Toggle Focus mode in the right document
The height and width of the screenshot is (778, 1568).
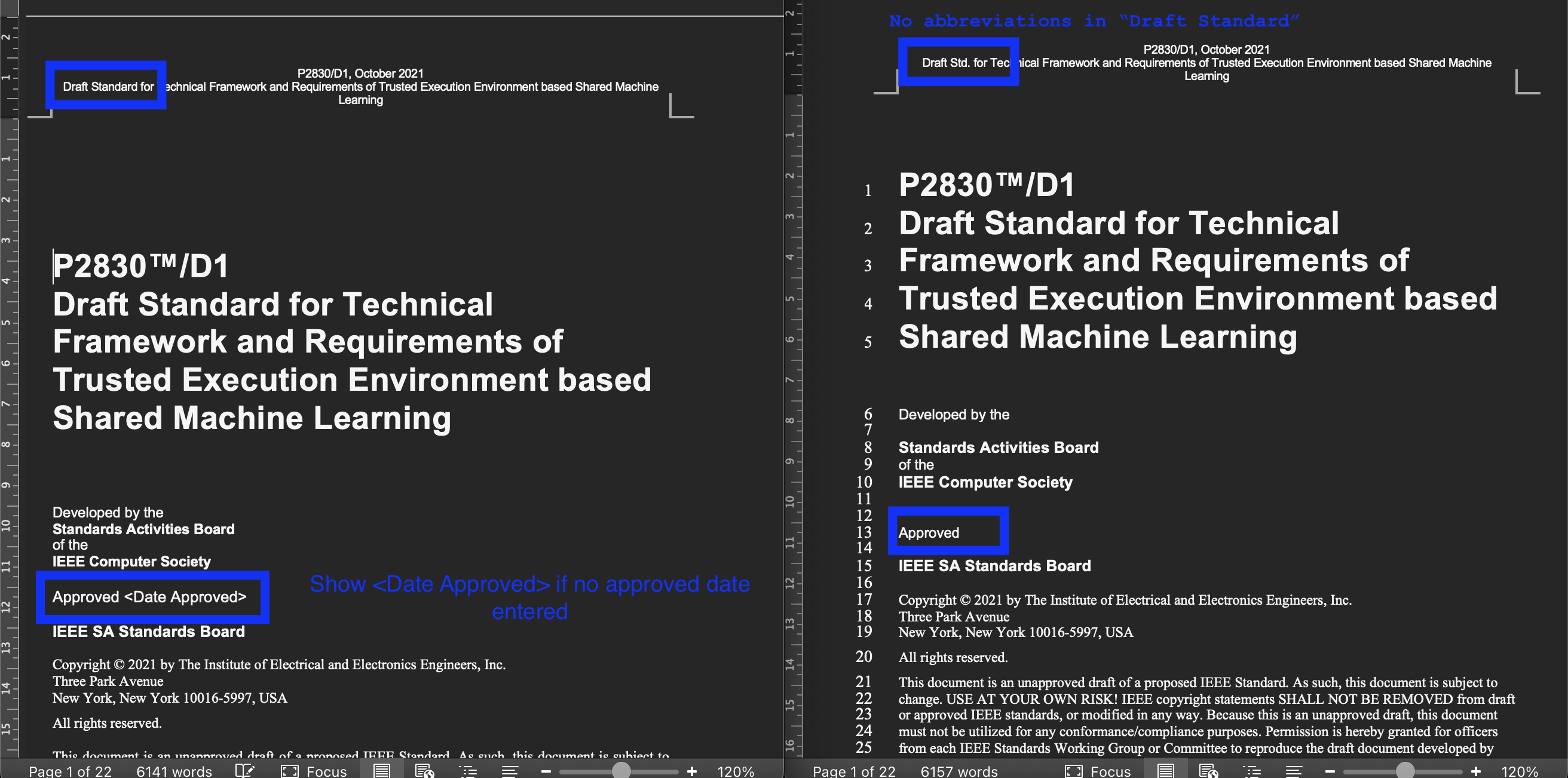point(1098,770)
